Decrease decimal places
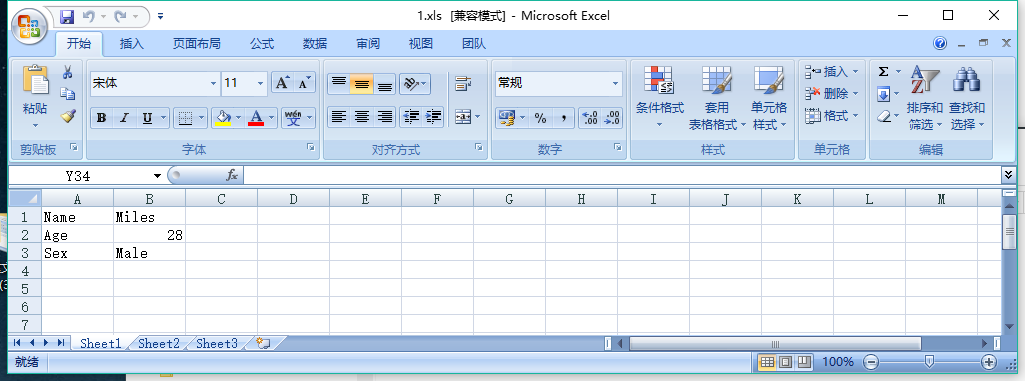 [x=612, y=118]
